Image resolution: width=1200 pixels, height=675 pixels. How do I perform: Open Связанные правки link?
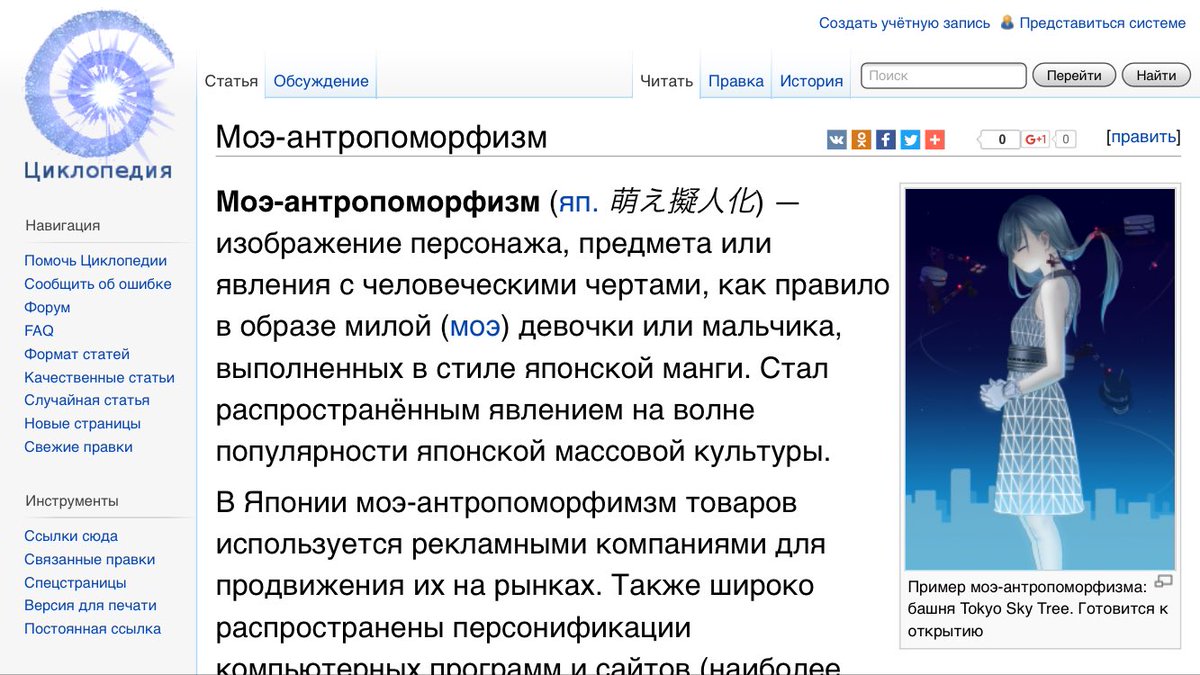pos(90,559)
